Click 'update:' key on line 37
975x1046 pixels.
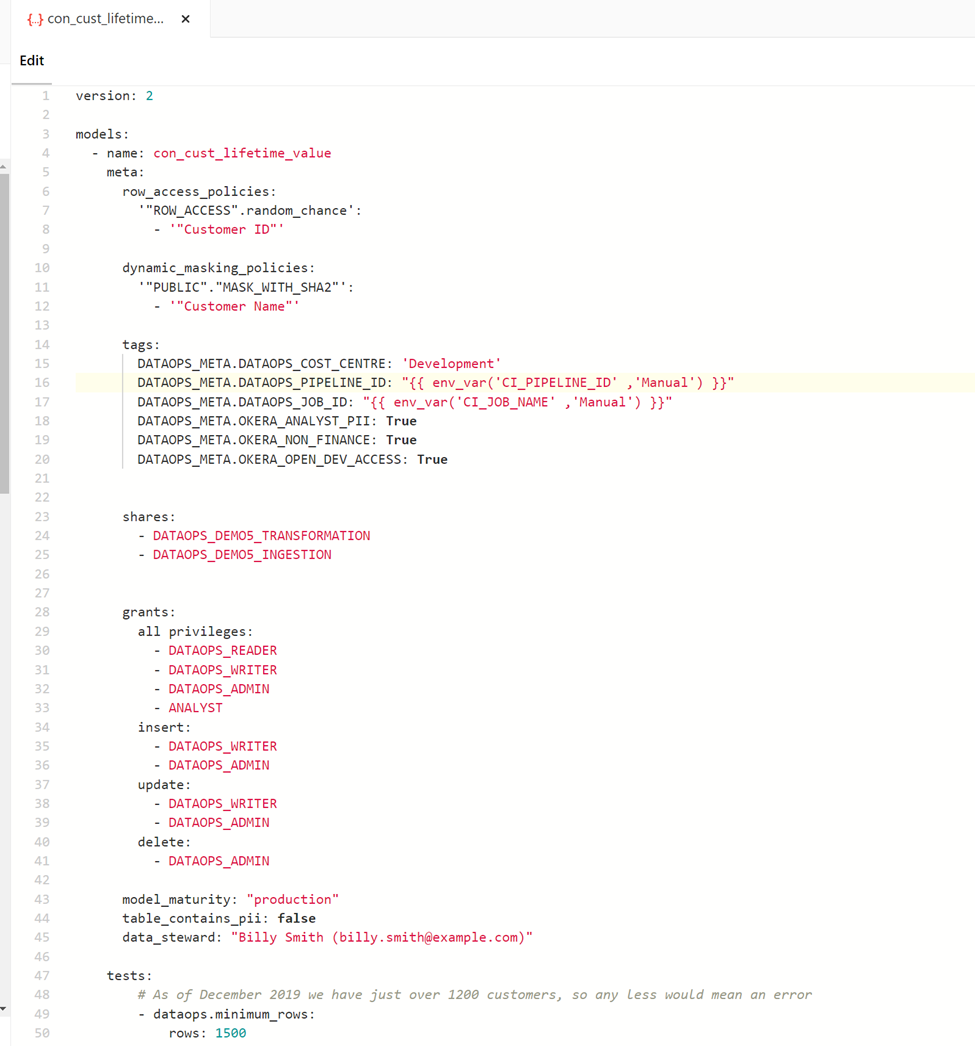tap(164, 784)
